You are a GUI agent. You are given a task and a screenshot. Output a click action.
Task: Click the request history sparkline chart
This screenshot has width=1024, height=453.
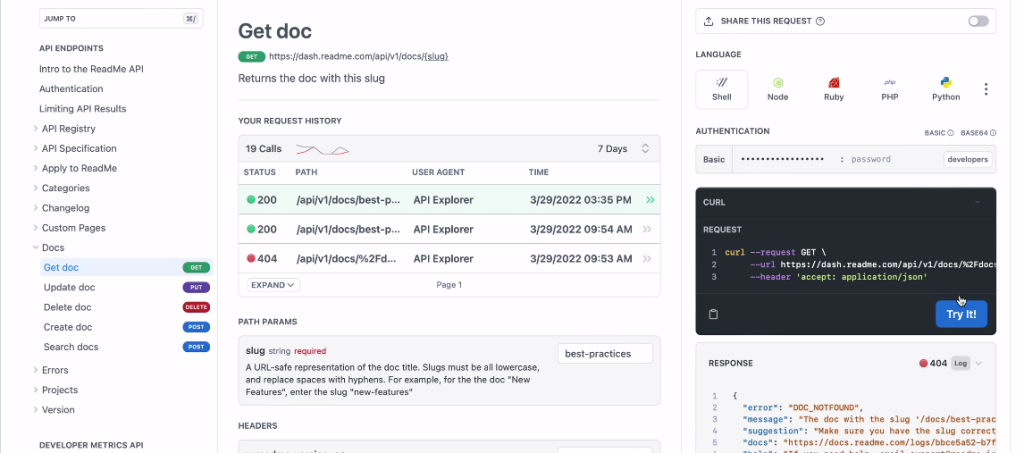coord(323,149)
